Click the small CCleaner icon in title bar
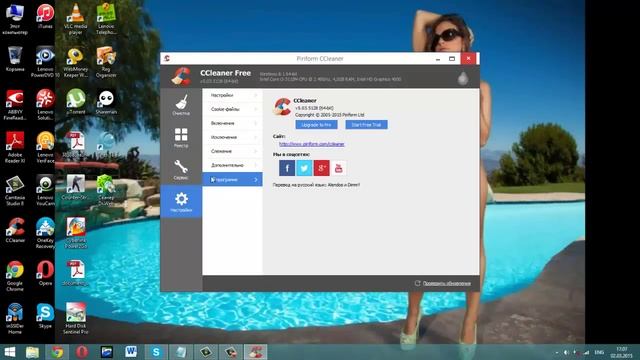This screenshot has height=360, width=640. pos(167,58)
